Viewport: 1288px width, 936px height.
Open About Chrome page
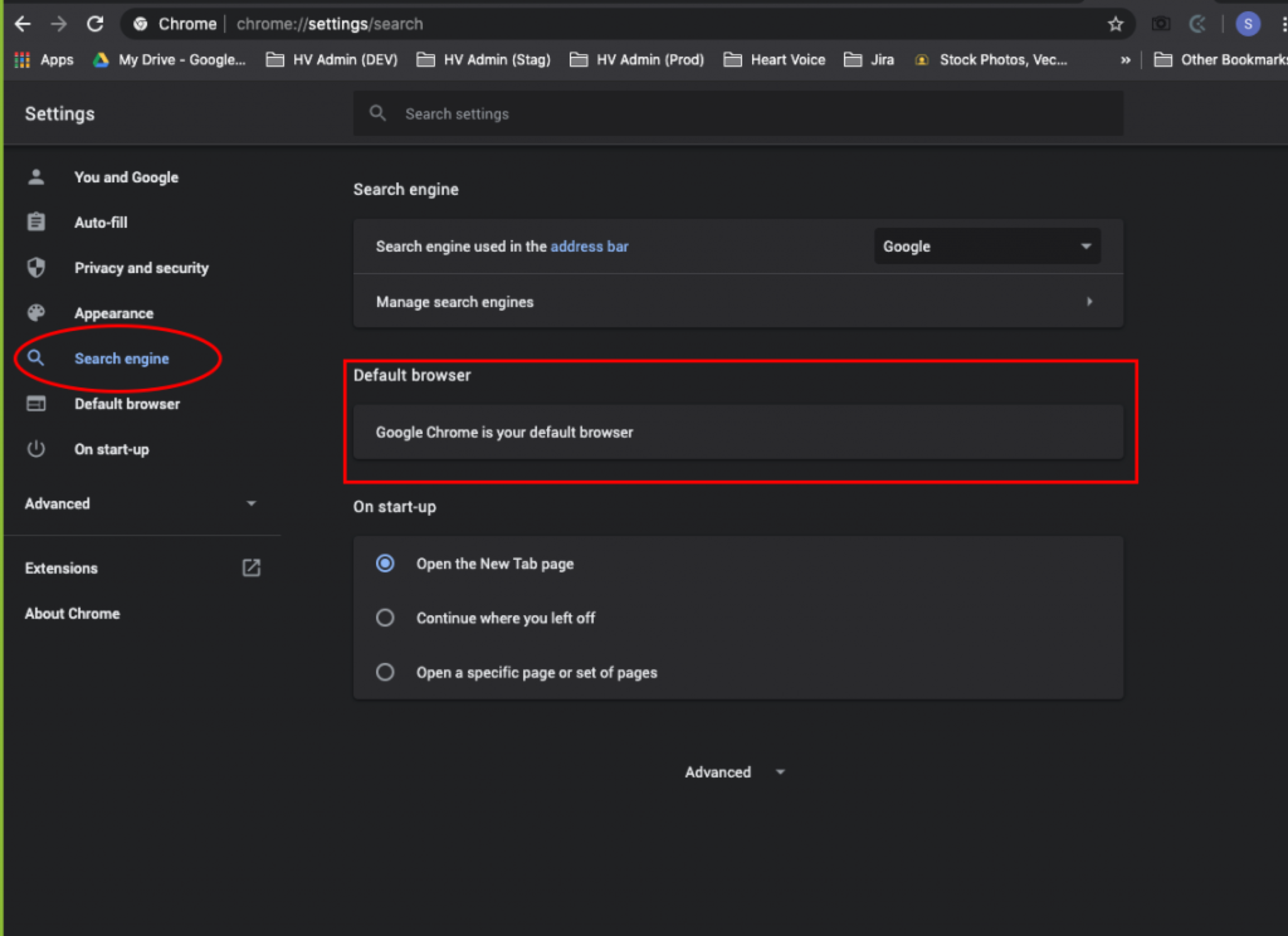click(x=72, y=614)
